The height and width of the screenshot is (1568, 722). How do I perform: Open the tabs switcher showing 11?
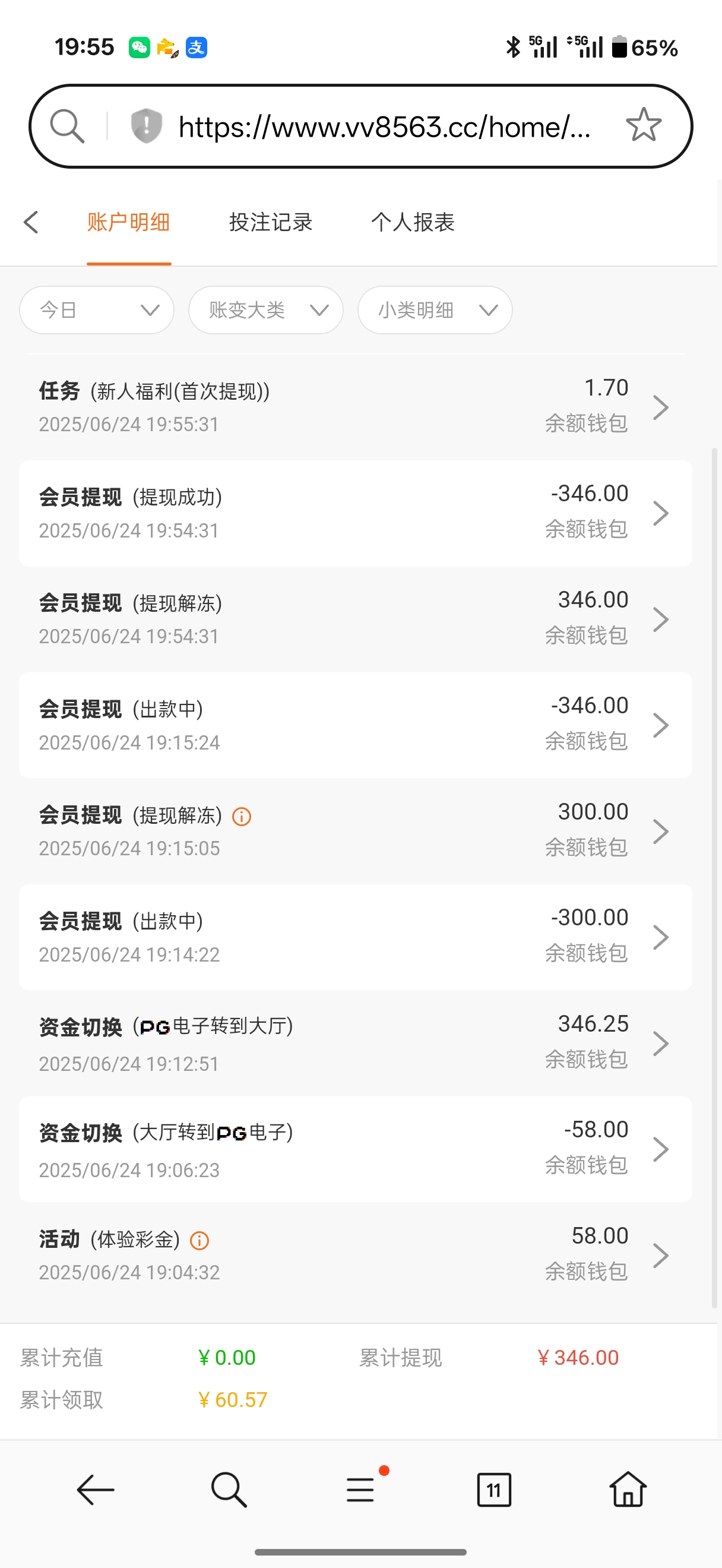493,1490
